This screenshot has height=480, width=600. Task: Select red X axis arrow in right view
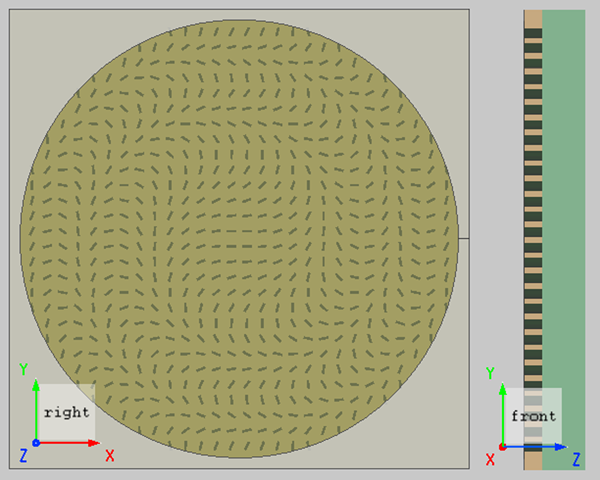pos(69,443)
